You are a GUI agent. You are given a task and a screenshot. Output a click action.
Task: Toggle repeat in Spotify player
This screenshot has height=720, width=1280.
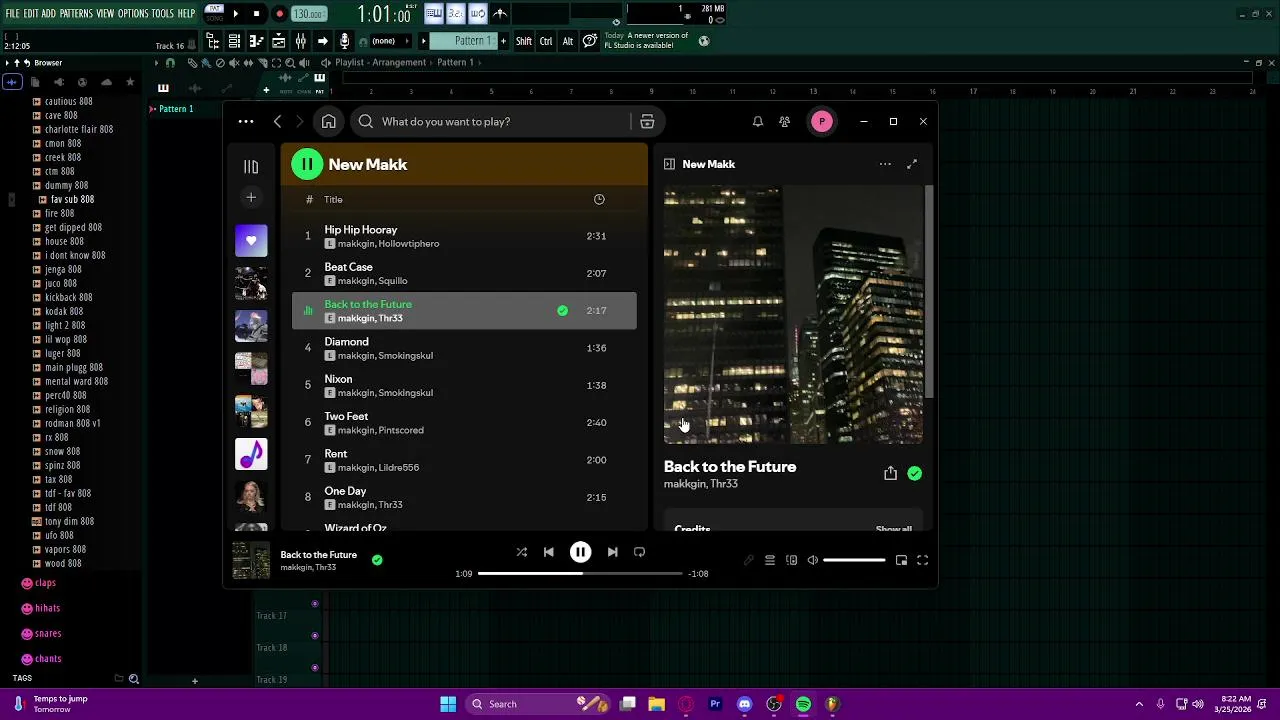click(639, 552)
